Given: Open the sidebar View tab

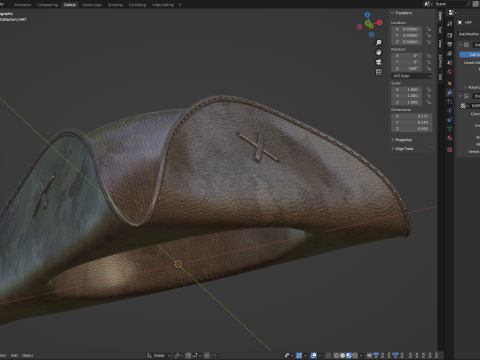Looking at the screenshot, I should point(440,44).
